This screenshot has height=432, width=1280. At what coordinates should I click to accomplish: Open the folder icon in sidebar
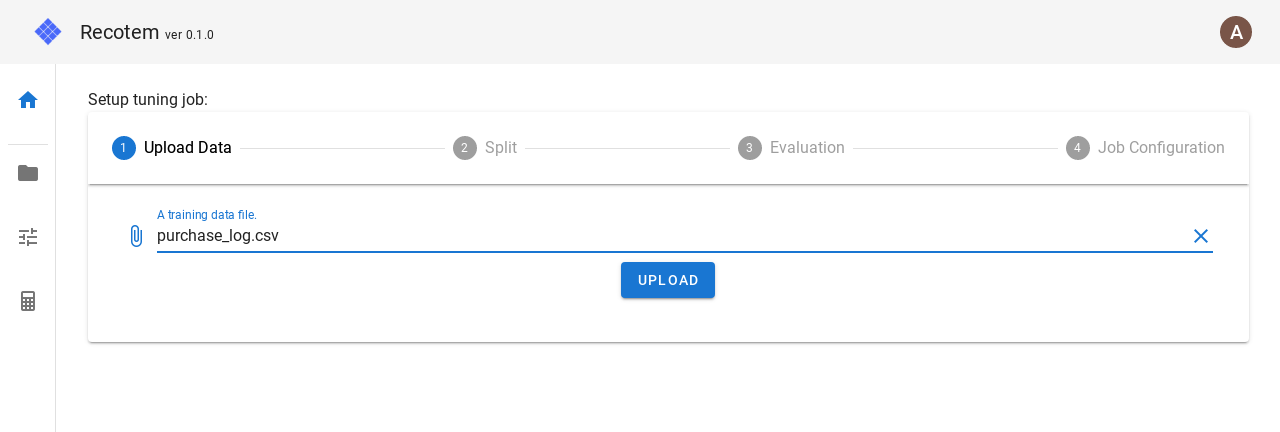(x=28, y=173)
